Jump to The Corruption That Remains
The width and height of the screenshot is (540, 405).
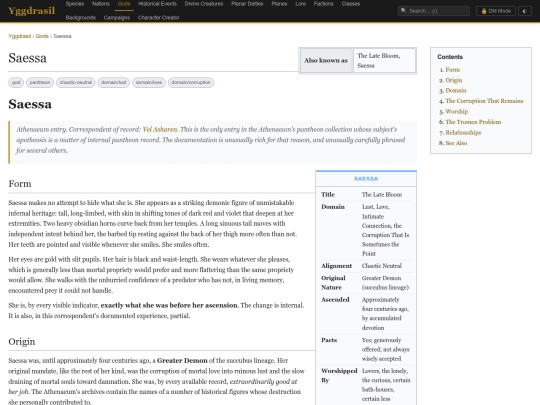point(484,101)
